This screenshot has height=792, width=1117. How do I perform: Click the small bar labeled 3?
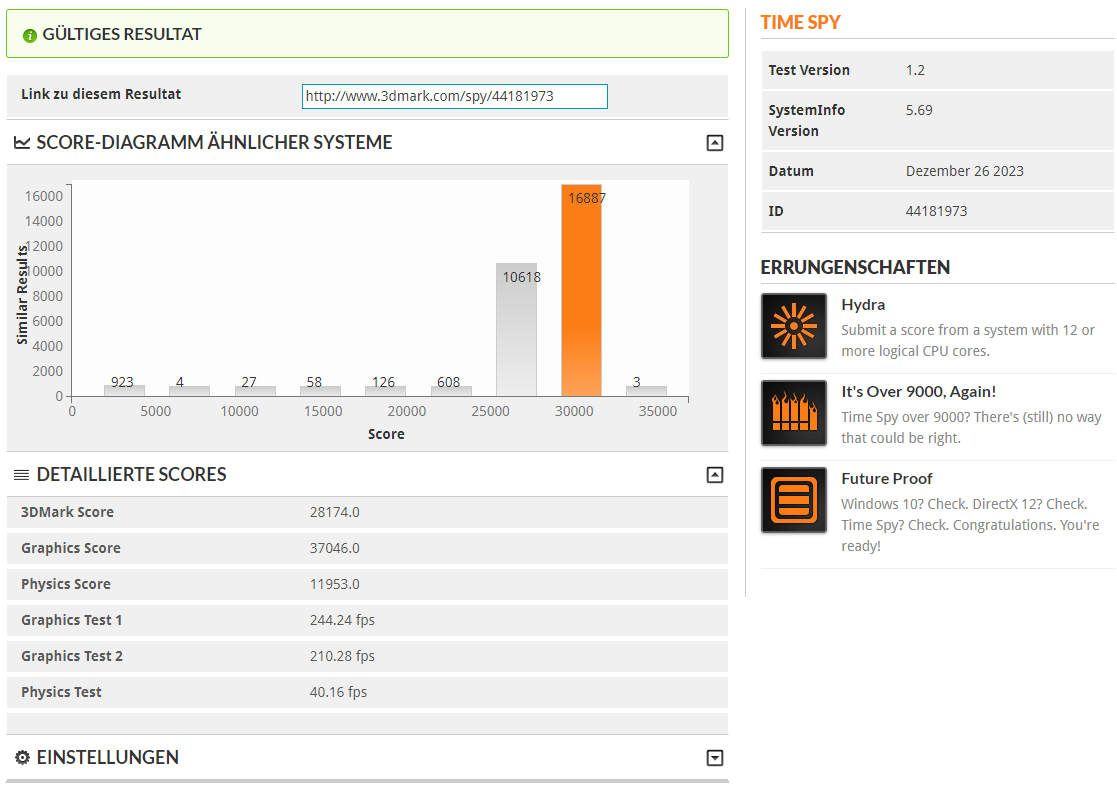click(646, 390)
